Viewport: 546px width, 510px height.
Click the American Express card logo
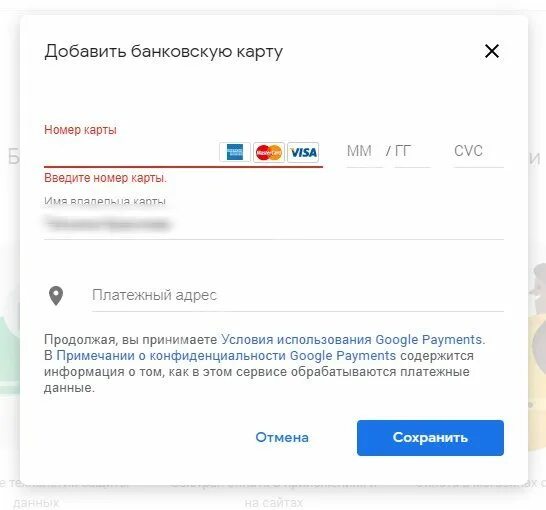point(235,152)
